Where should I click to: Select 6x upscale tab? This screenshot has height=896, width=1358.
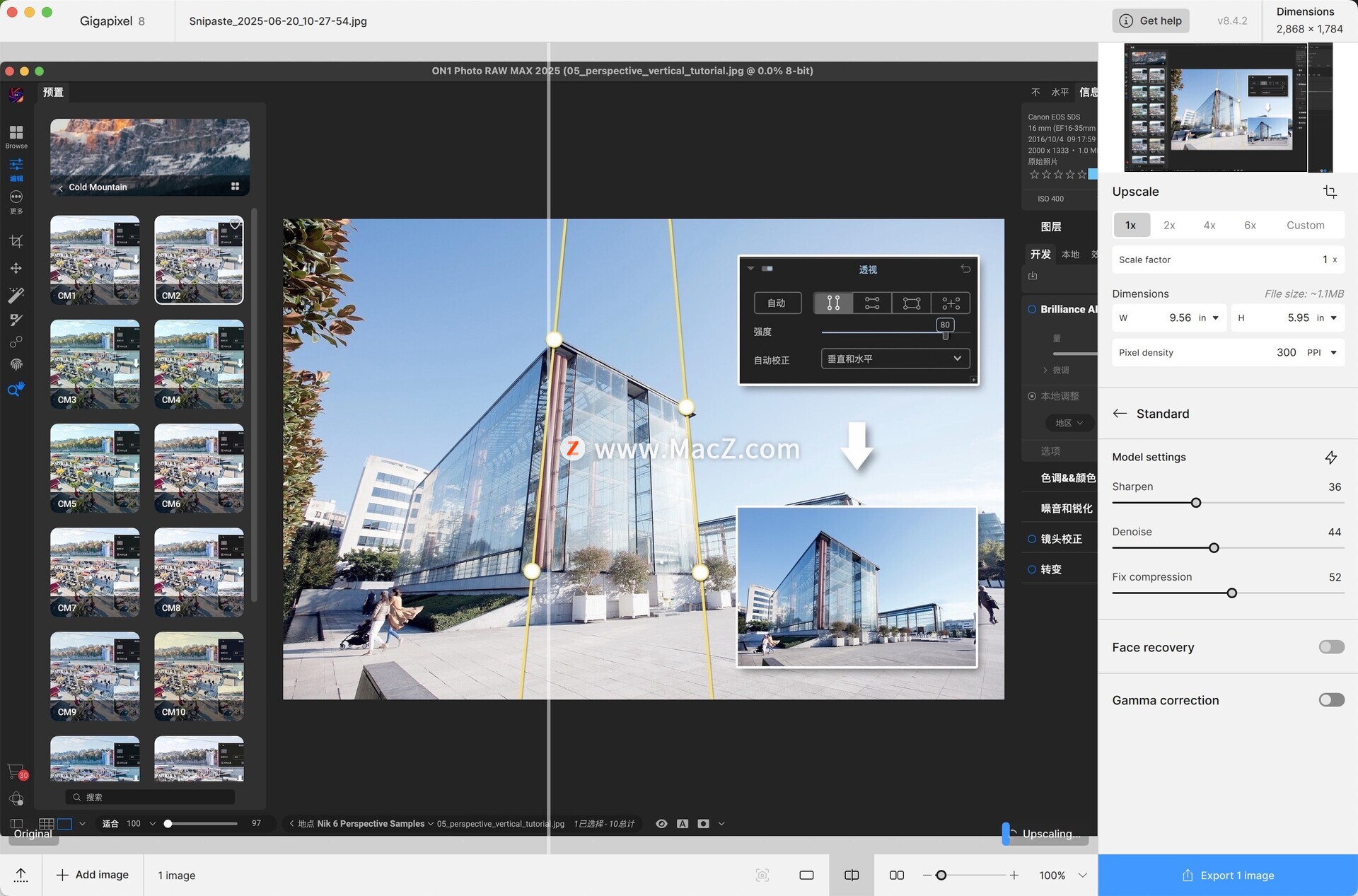pos(1250,226)
